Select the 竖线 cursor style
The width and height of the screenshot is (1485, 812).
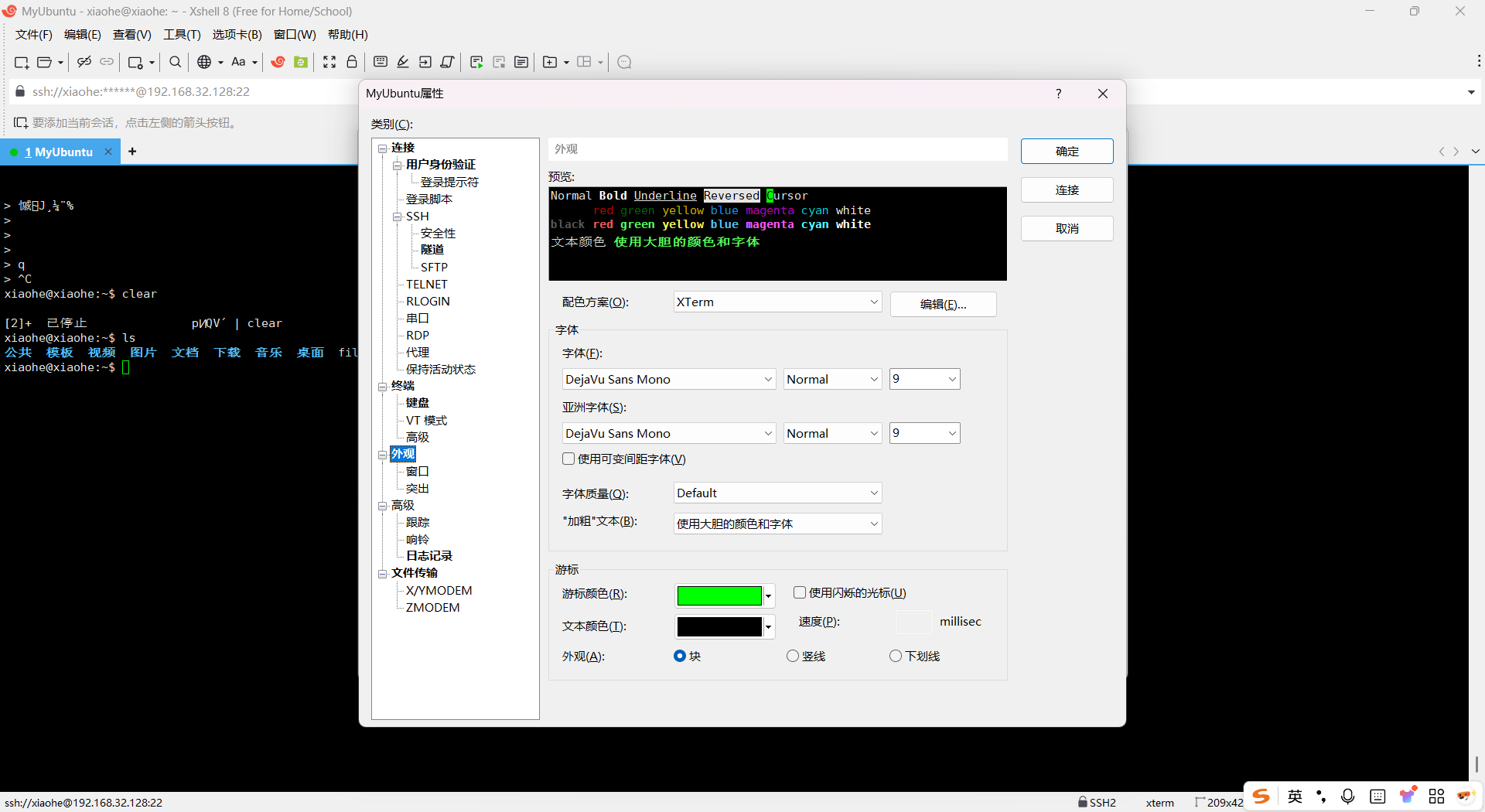(793, 656)
